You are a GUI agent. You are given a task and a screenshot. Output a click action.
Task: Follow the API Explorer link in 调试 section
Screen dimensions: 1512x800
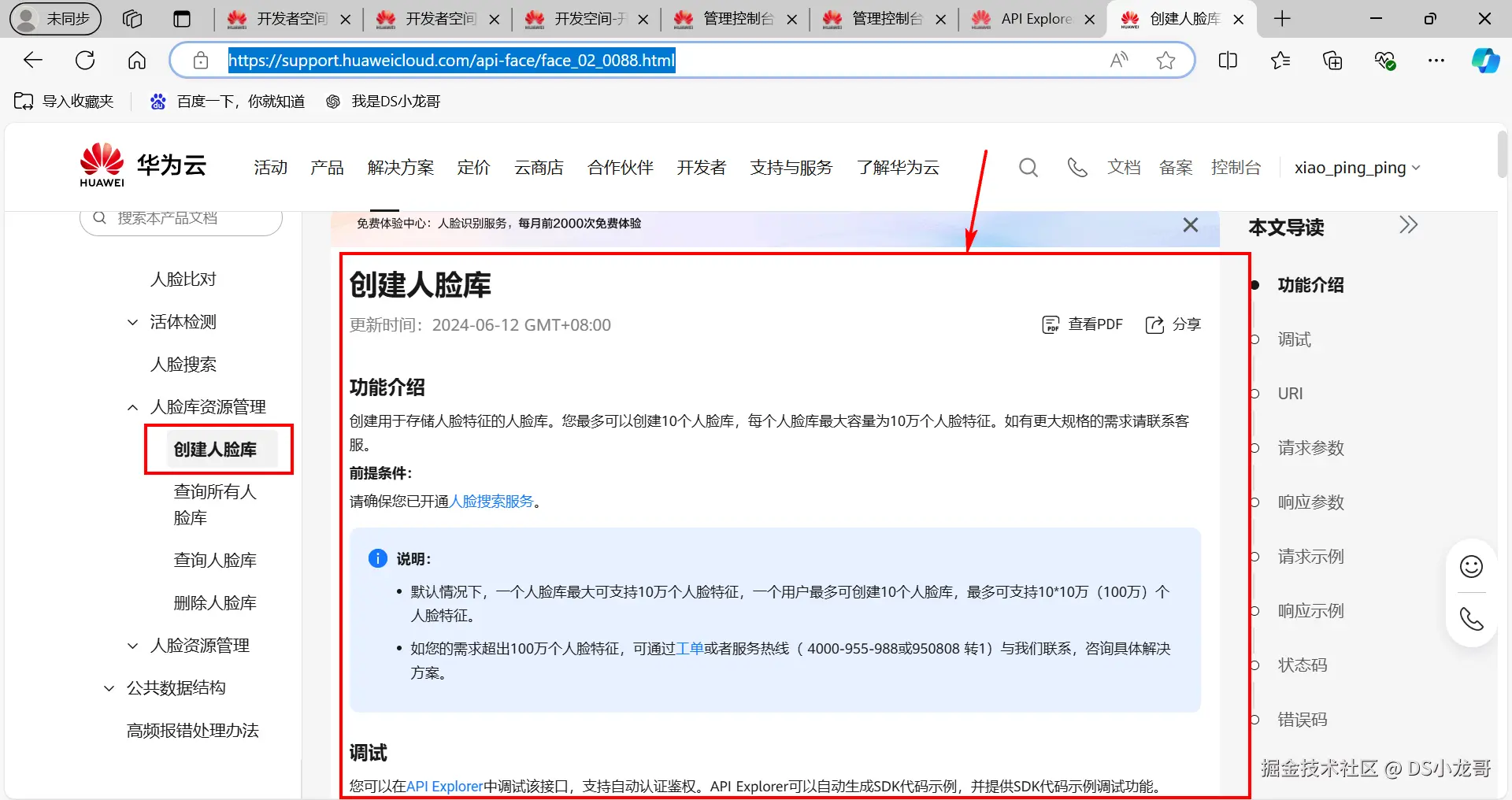444,787
